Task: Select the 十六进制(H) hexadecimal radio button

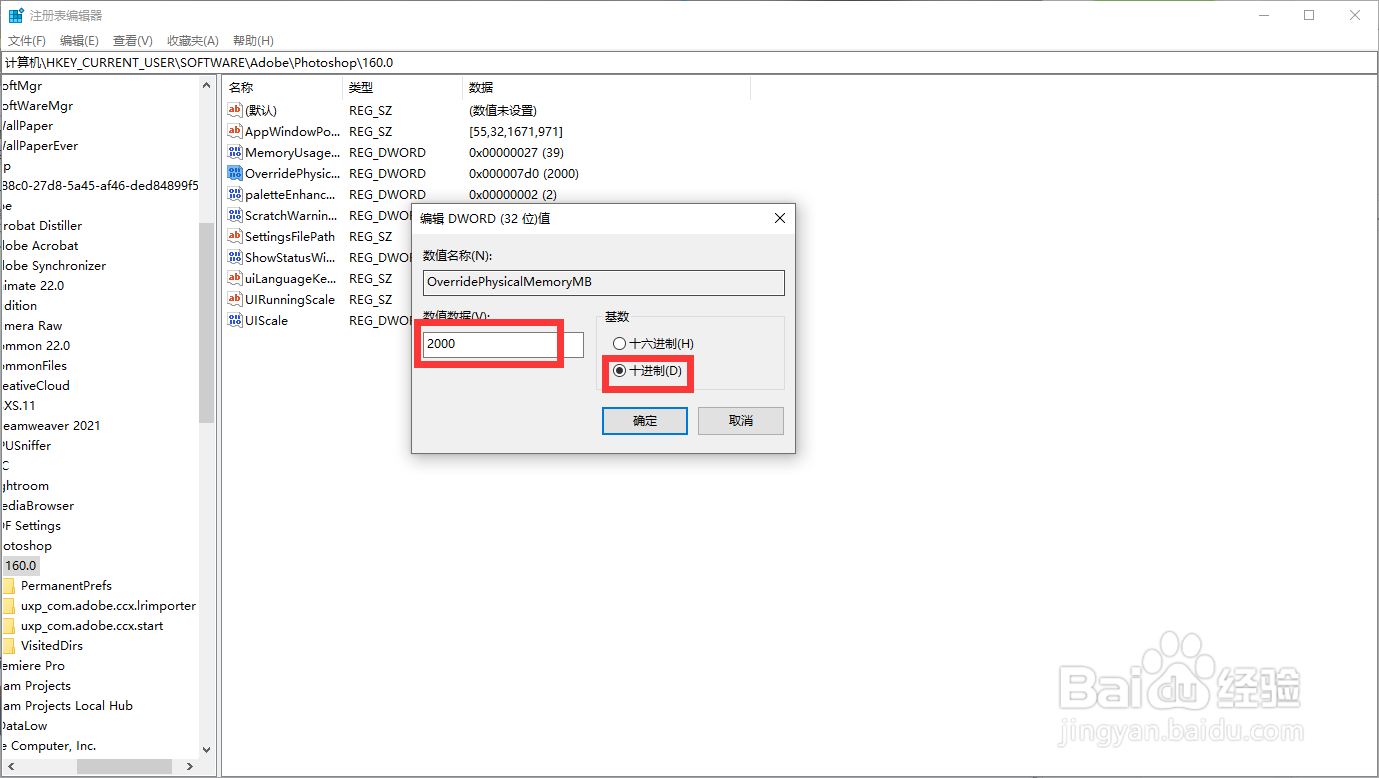Action: click(x=619, y=344)
